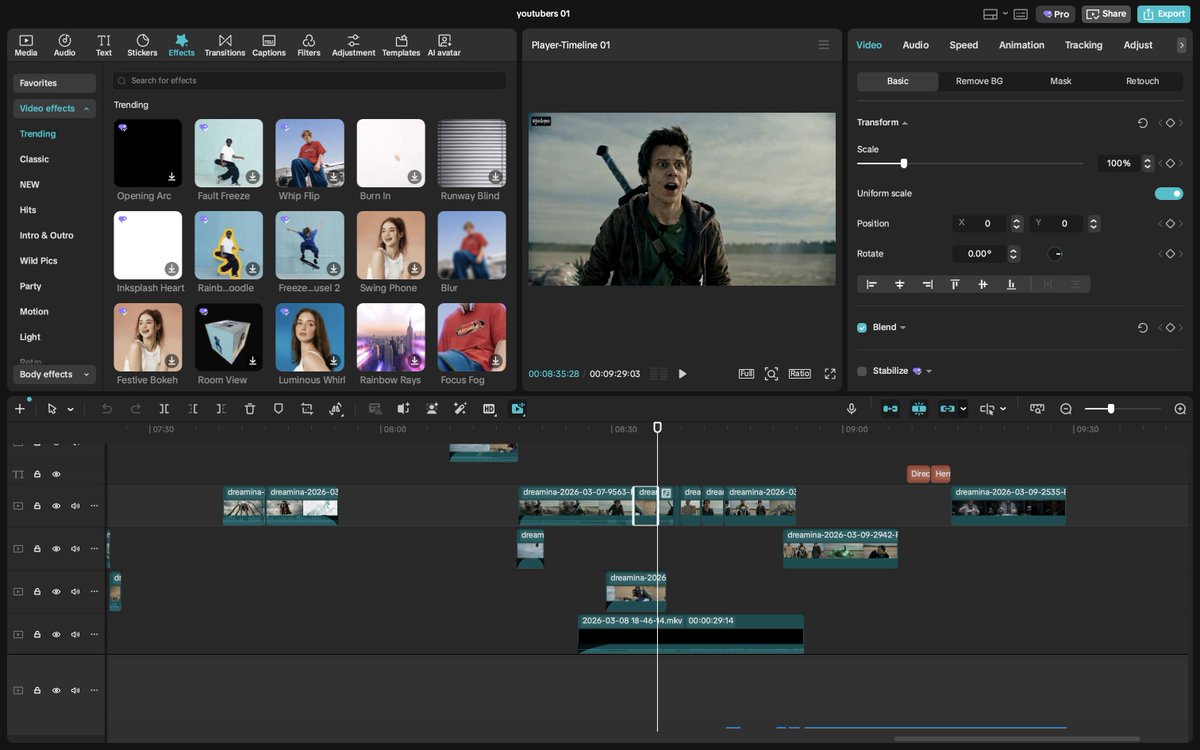Uncheck the Blend checkbox
The image size is (1200, 750).
click(x=862, y=328)
